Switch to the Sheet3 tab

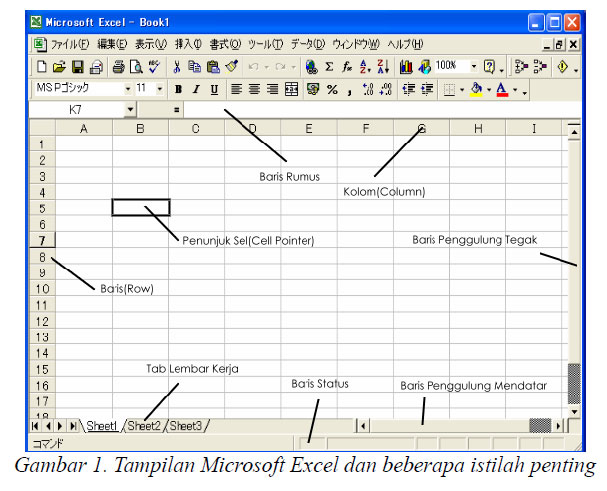tap(186, 426)
